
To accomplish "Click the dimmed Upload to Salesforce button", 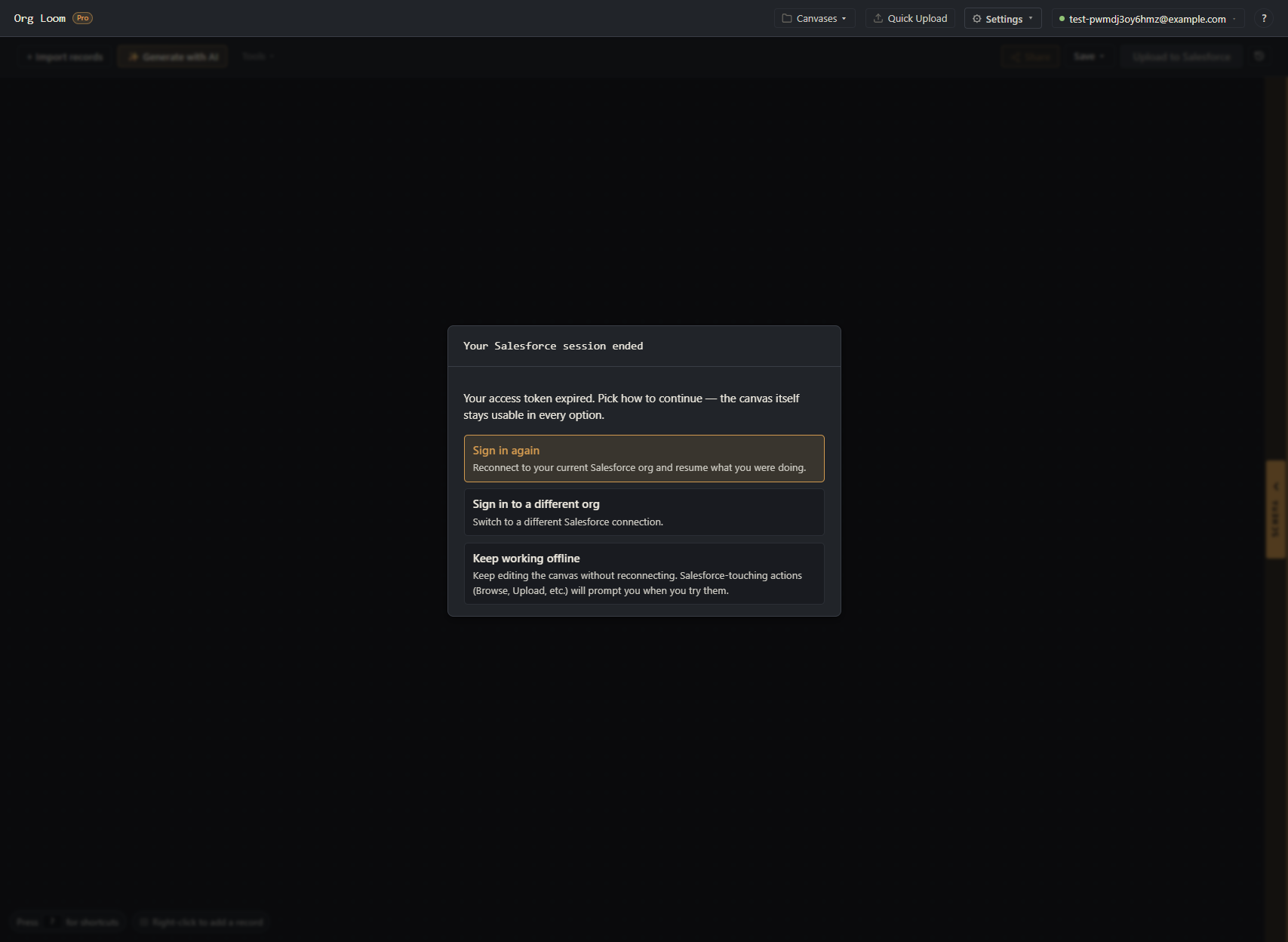I will click(1181, 57).
